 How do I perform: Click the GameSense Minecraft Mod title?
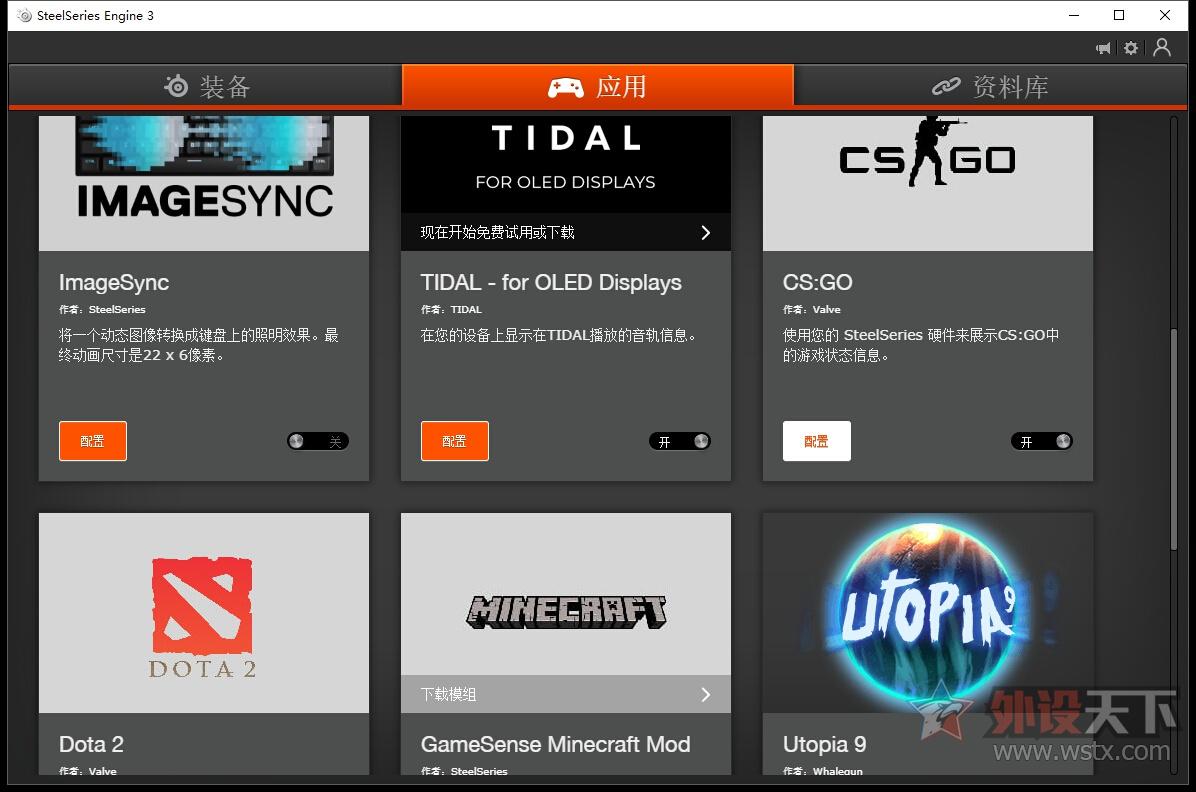pos(555,744)
